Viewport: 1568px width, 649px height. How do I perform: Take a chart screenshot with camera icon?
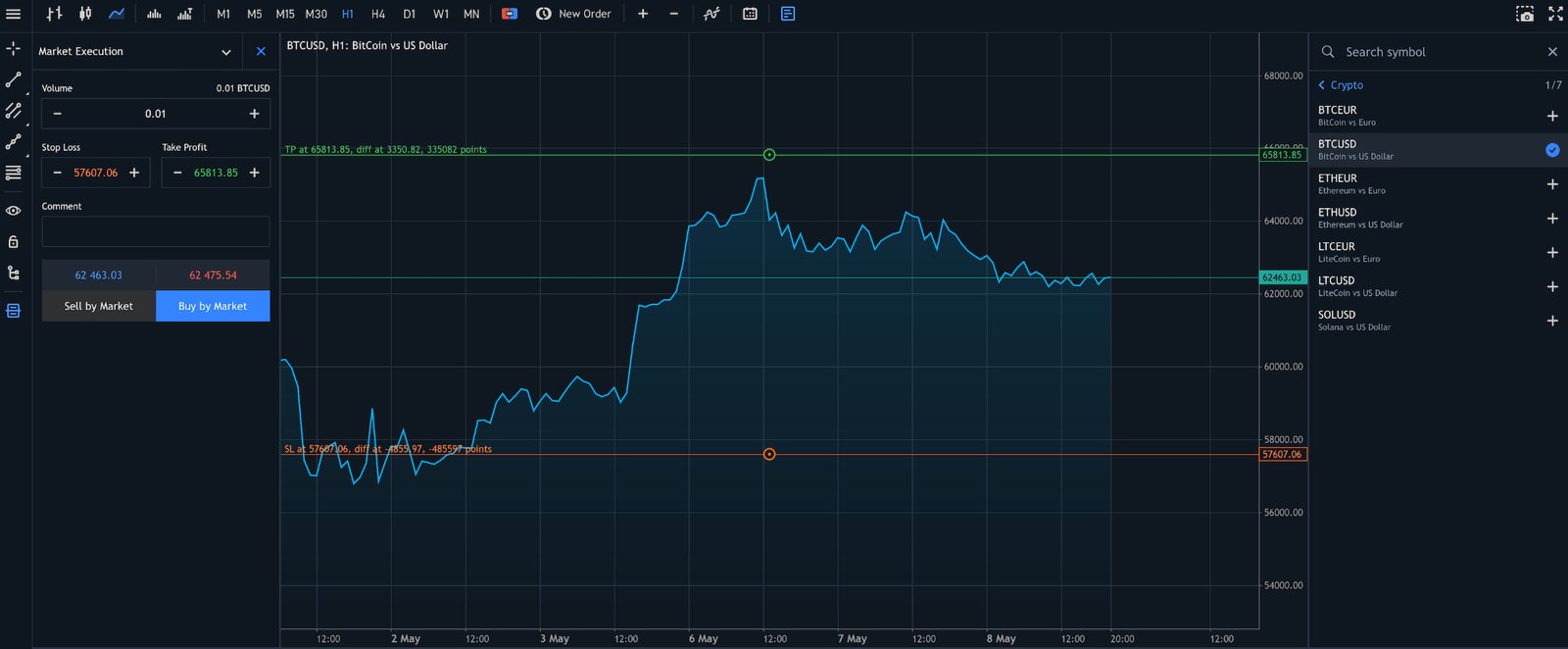click(1525, 14)
